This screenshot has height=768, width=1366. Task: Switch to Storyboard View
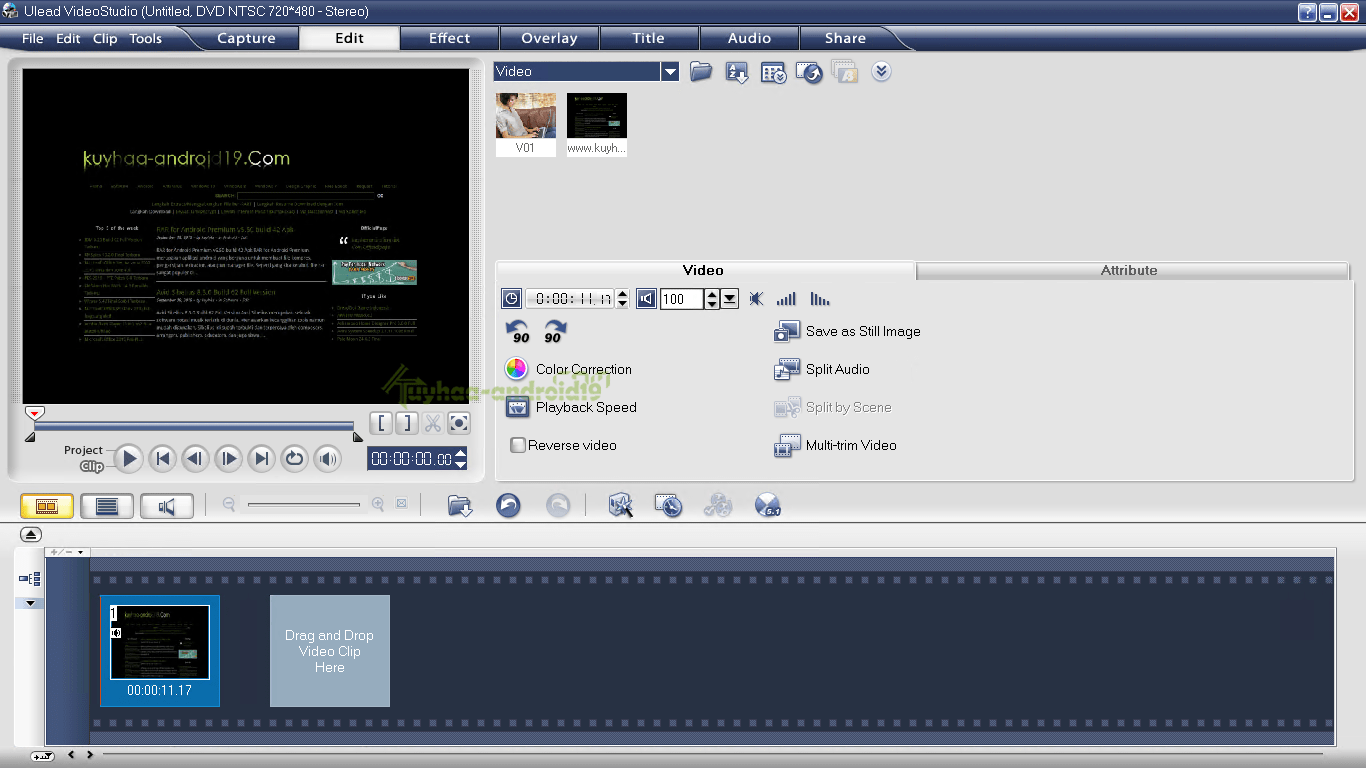[47, 506]
